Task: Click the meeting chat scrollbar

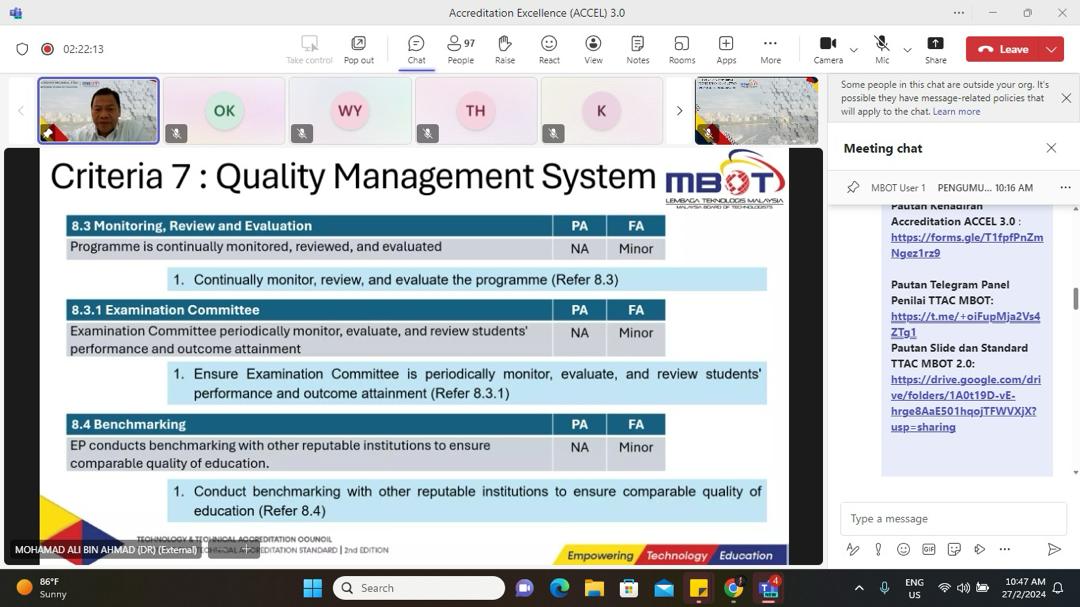Action: pyautogui.click(x=1075, y=299)
